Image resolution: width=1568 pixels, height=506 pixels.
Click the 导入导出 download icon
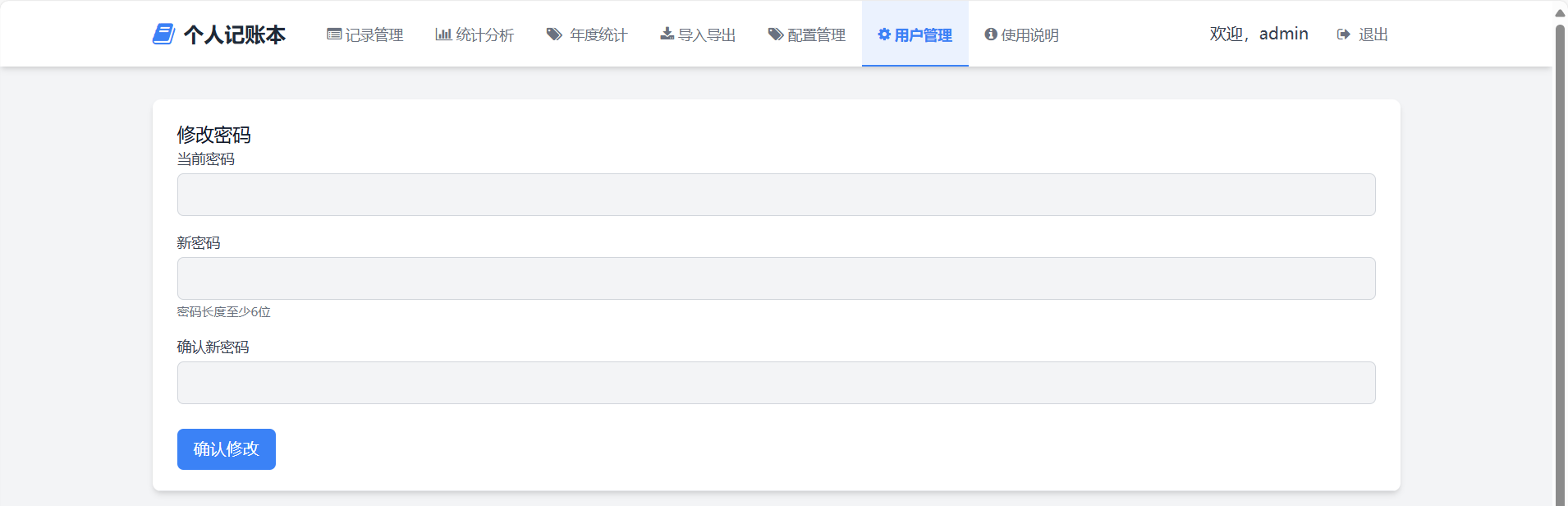click(667, 34)
